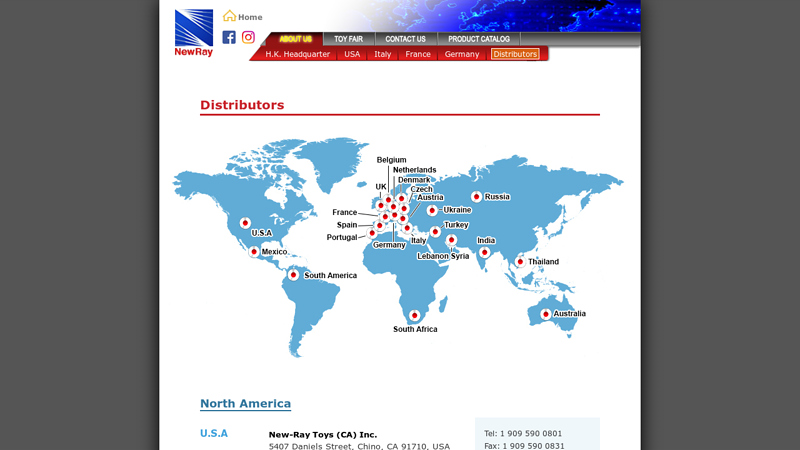Click the U.S.A map marker
This screenshot has width=800, height=450.
[x=245, y=223]
